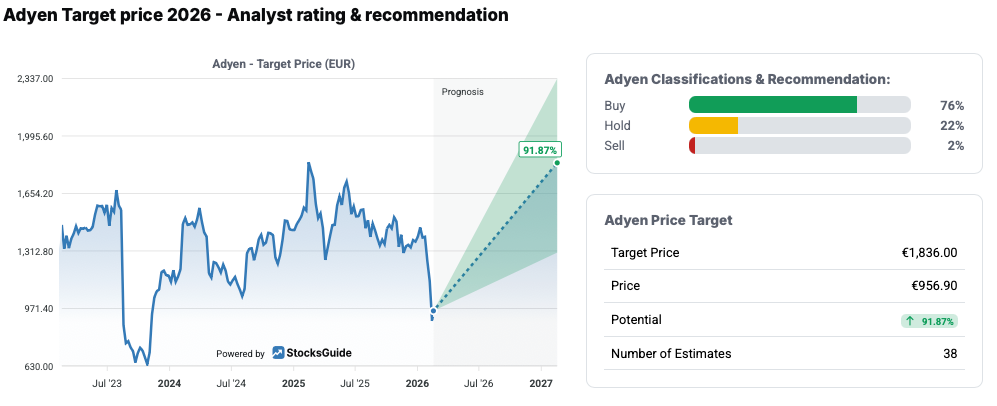
Task: Click the red Sell rating bar
Action: pyautogui.click(x=692, y=146)
